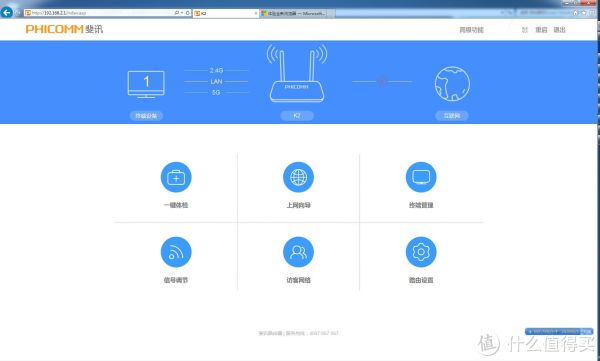This screenshot has width=600, height=361.
Task: Click the browser back arrow button
Action: (7, 12)
